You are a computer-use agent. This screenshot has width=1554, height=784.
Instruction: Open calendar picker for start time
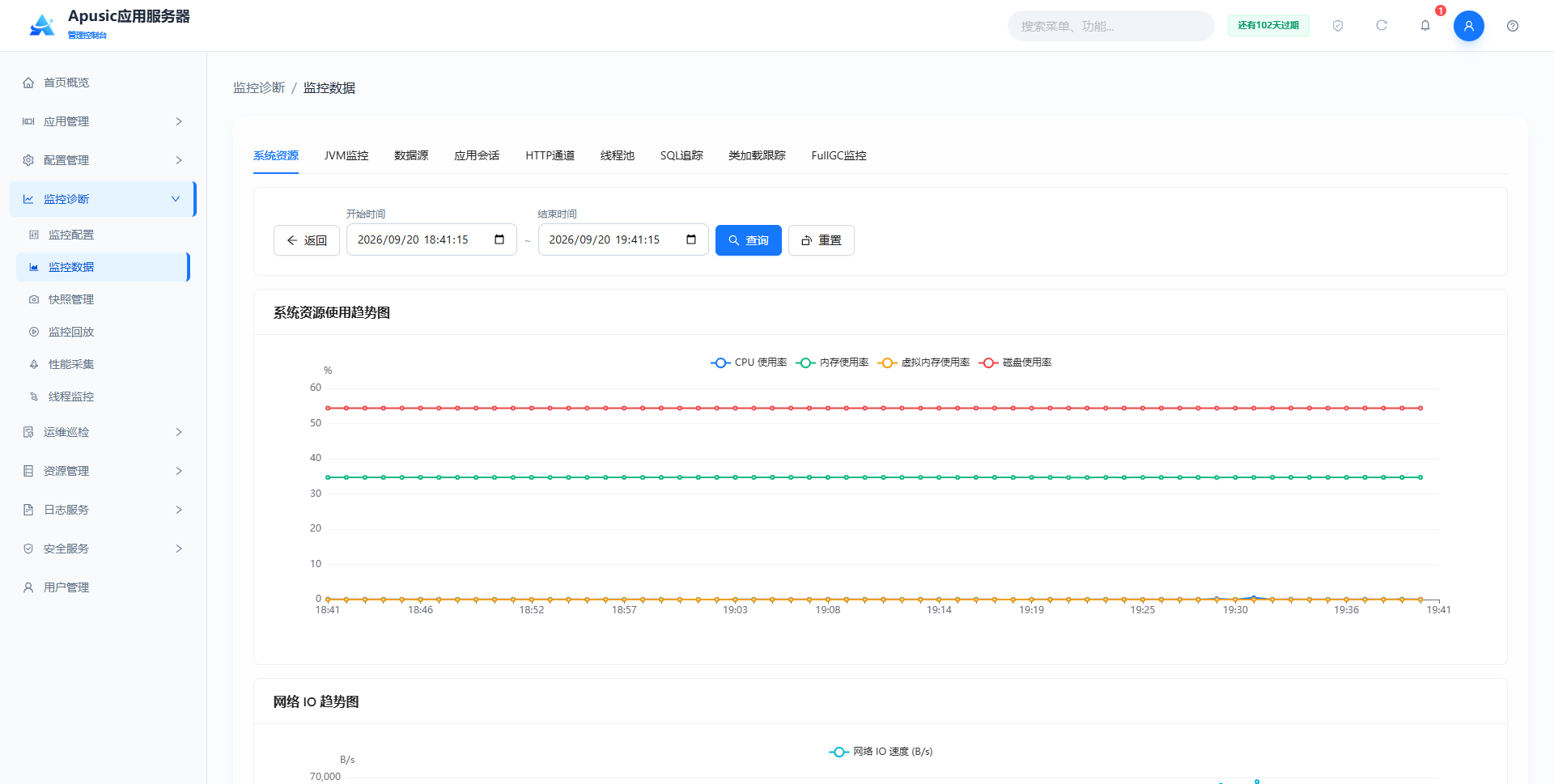[x=499, y=239]
